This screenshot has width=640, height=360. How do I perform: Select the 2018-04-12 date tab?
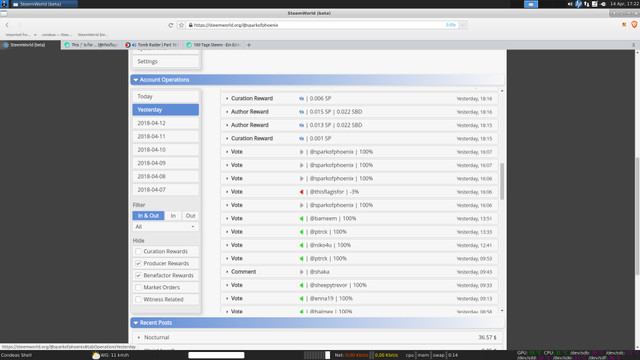click(x=165, y=123)
